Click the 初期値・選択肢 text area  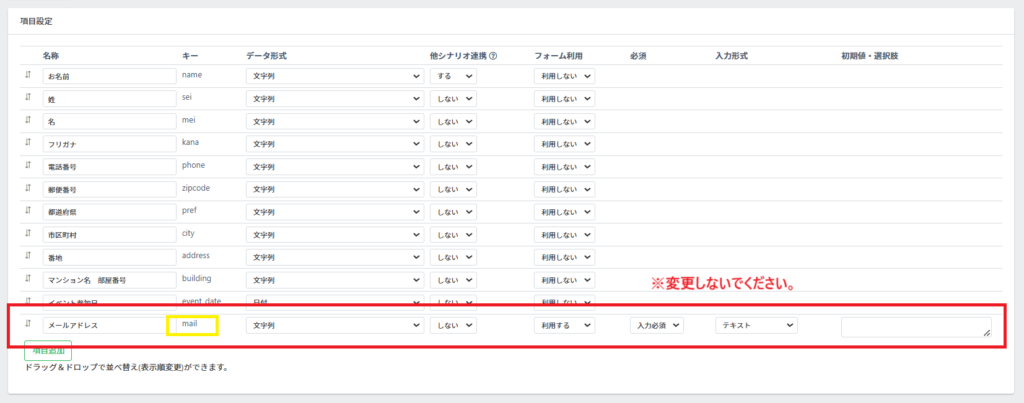pyautogui.click(x=916, y=327)
